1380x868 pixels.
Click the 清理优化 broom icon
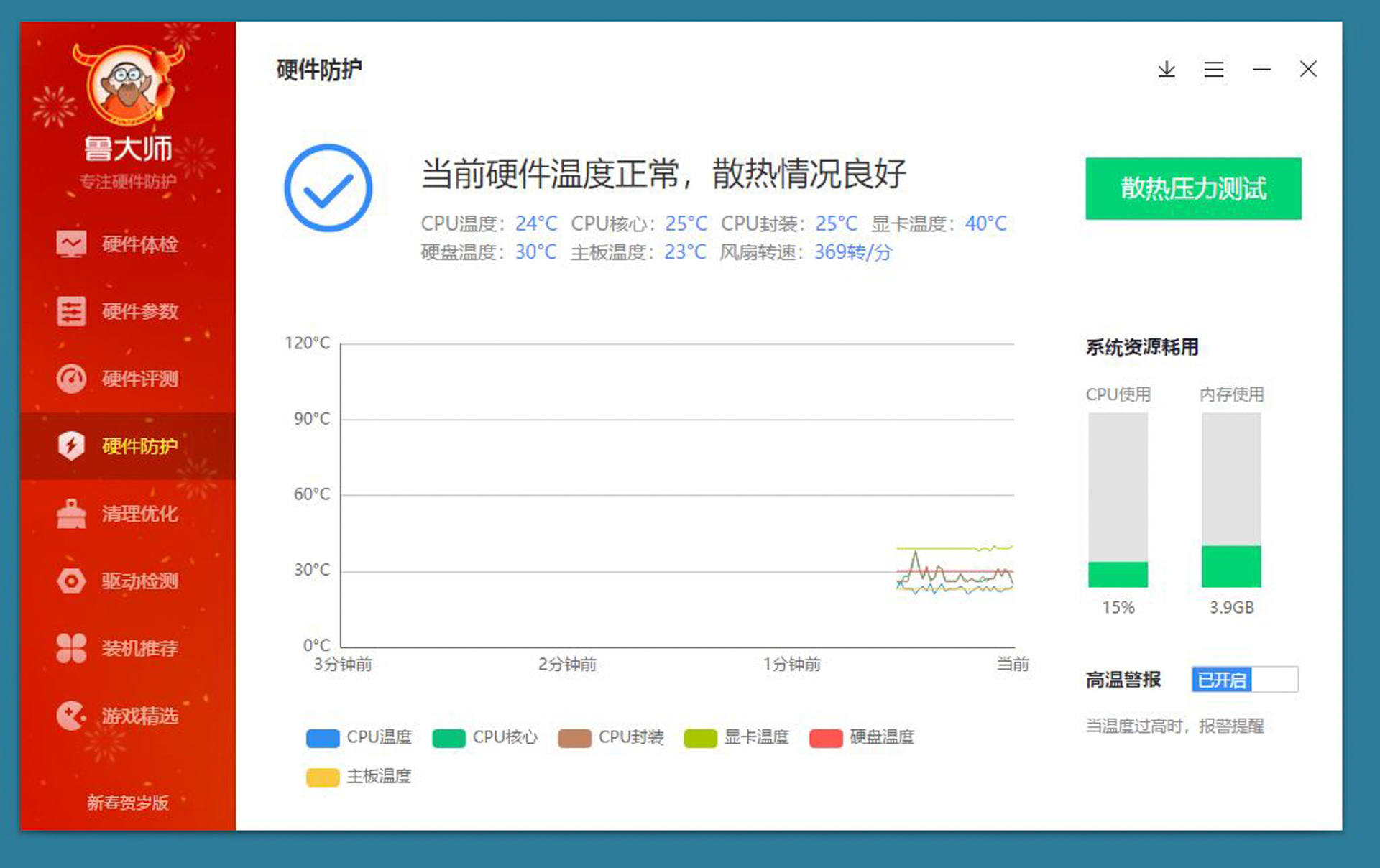[71, 513]
